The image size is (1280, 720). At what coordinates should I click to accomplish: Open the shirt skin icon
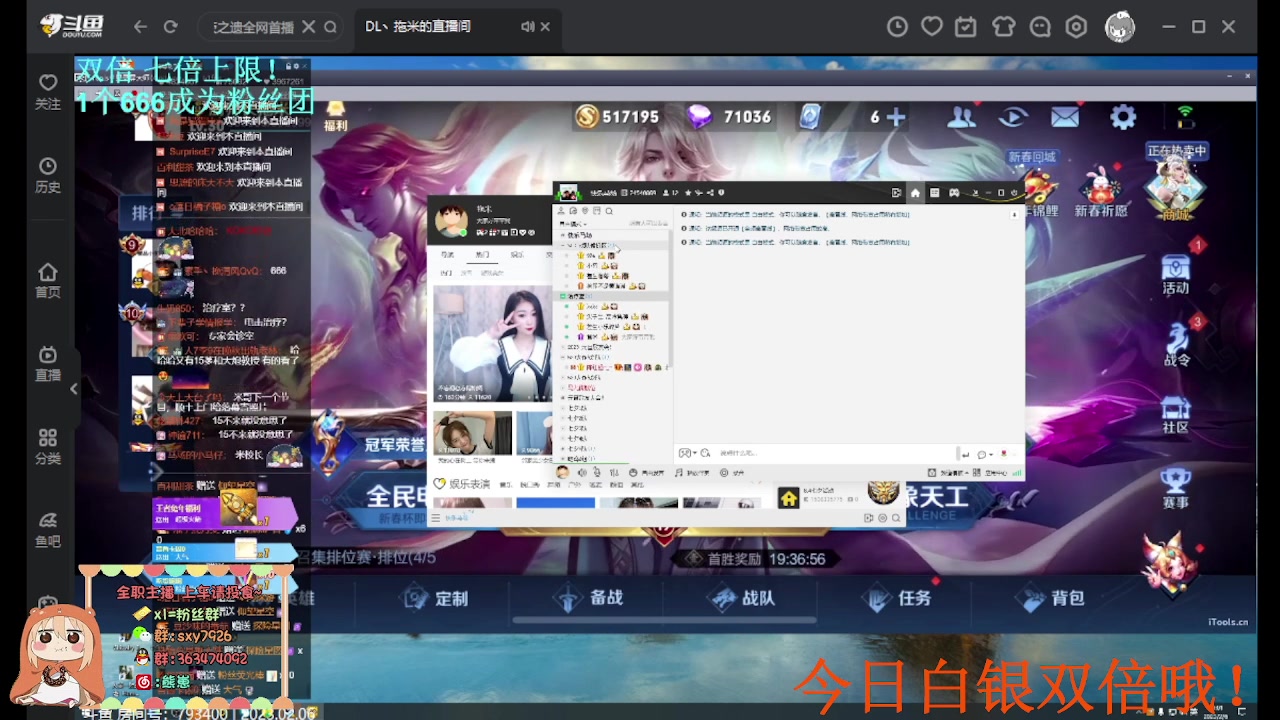1003,27
